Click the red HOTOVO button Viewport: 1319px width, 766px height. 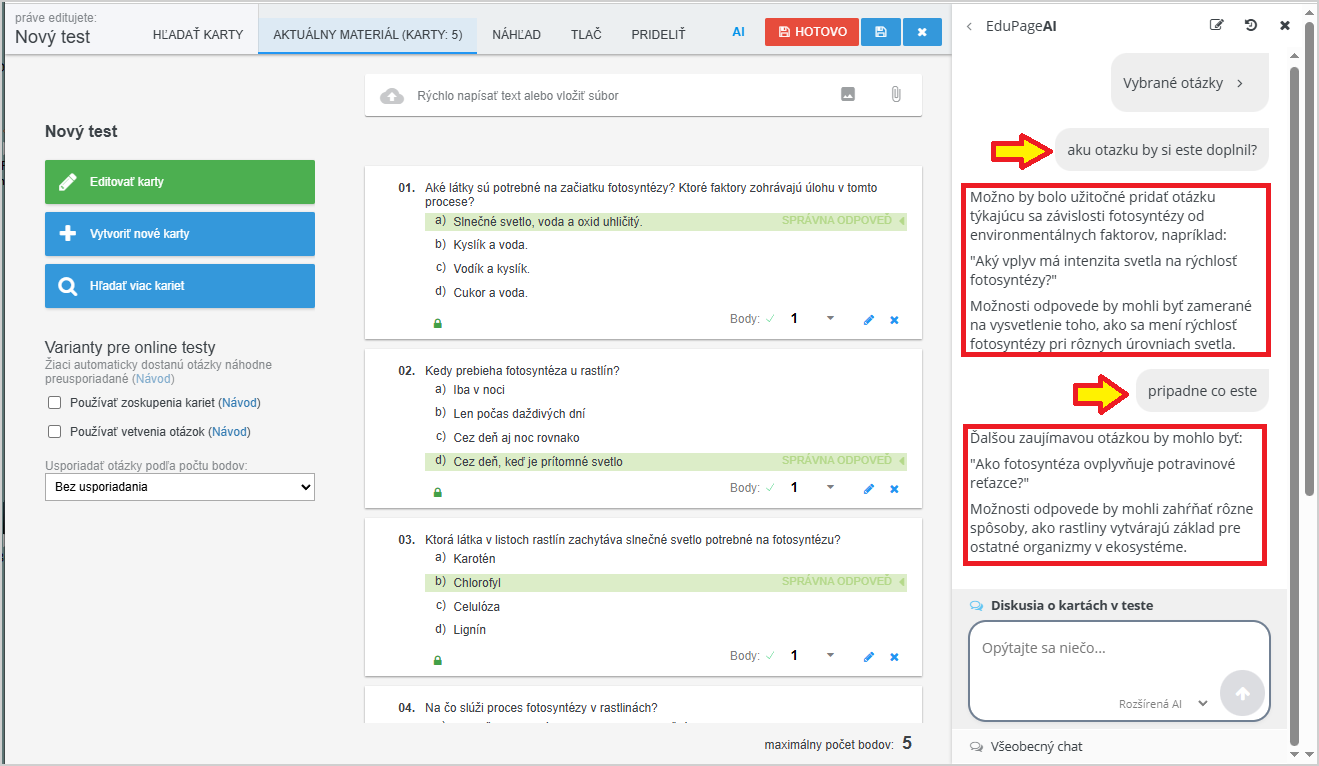(x=811, y=32)
